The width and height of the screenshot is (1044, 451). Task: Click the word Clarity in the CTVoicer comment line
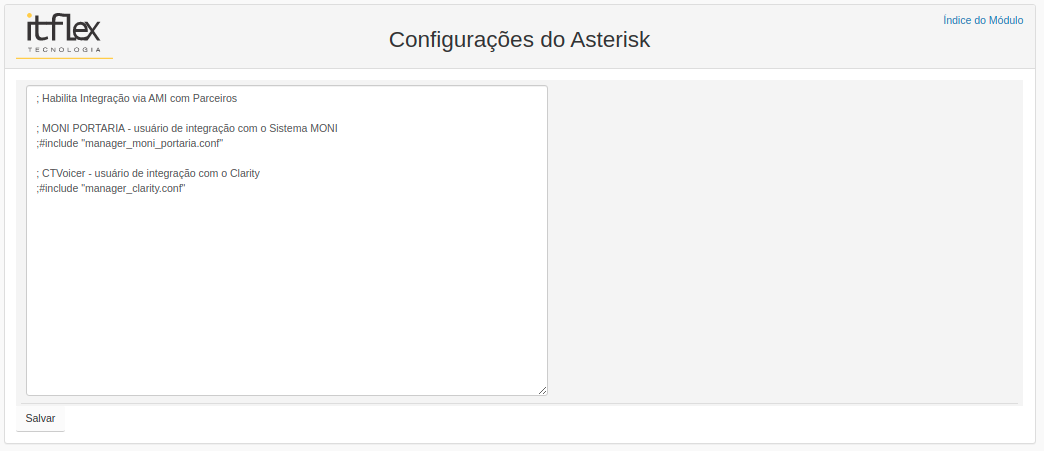tap(244, 173)
